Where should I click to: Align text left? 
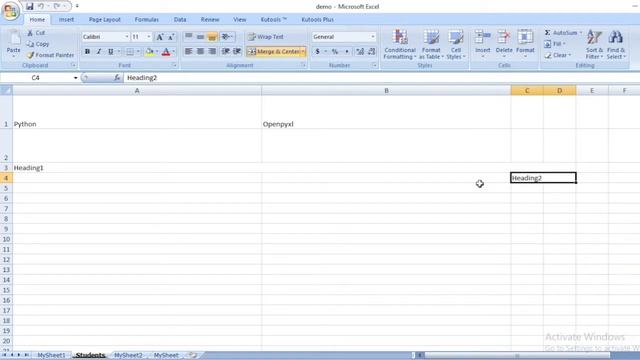pos(189,51)
